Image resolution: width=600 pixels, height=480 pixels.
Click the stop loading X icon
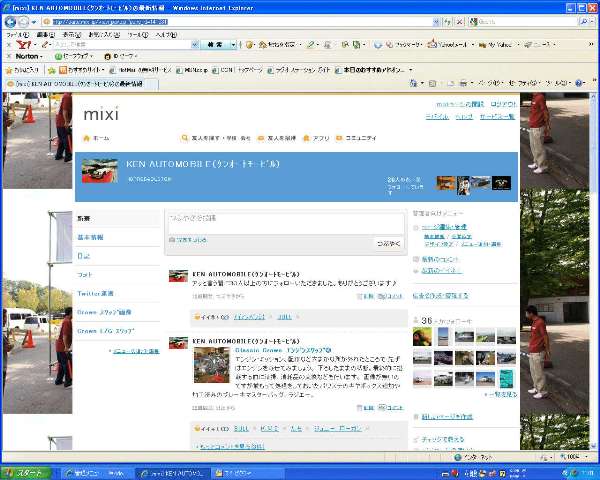click(x=460, y=22)
